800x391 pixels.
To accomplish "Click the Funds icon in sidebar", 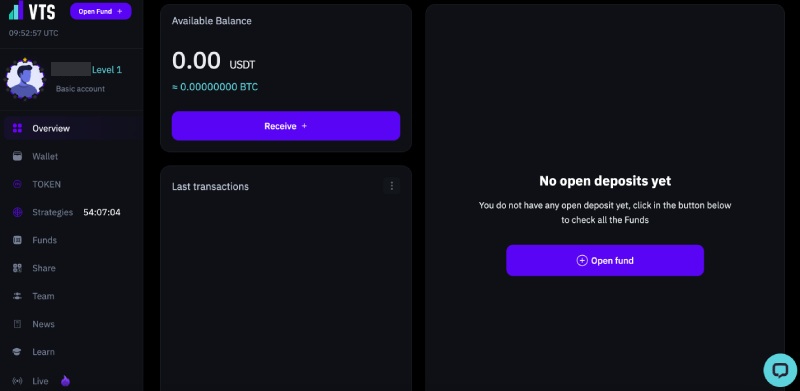I will (17, 240).
